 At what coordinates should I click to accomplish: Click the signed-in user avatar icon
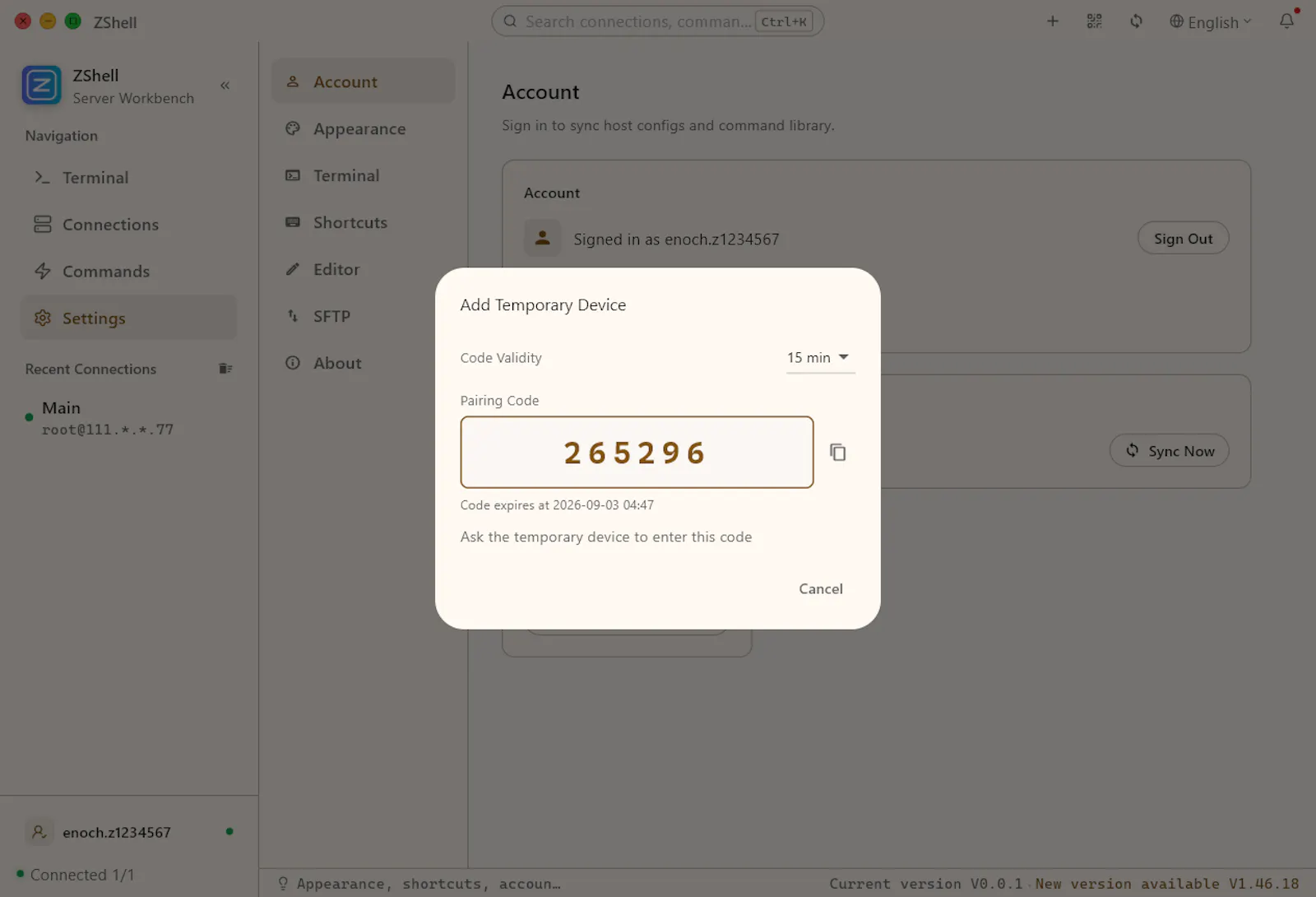point(543,239)
